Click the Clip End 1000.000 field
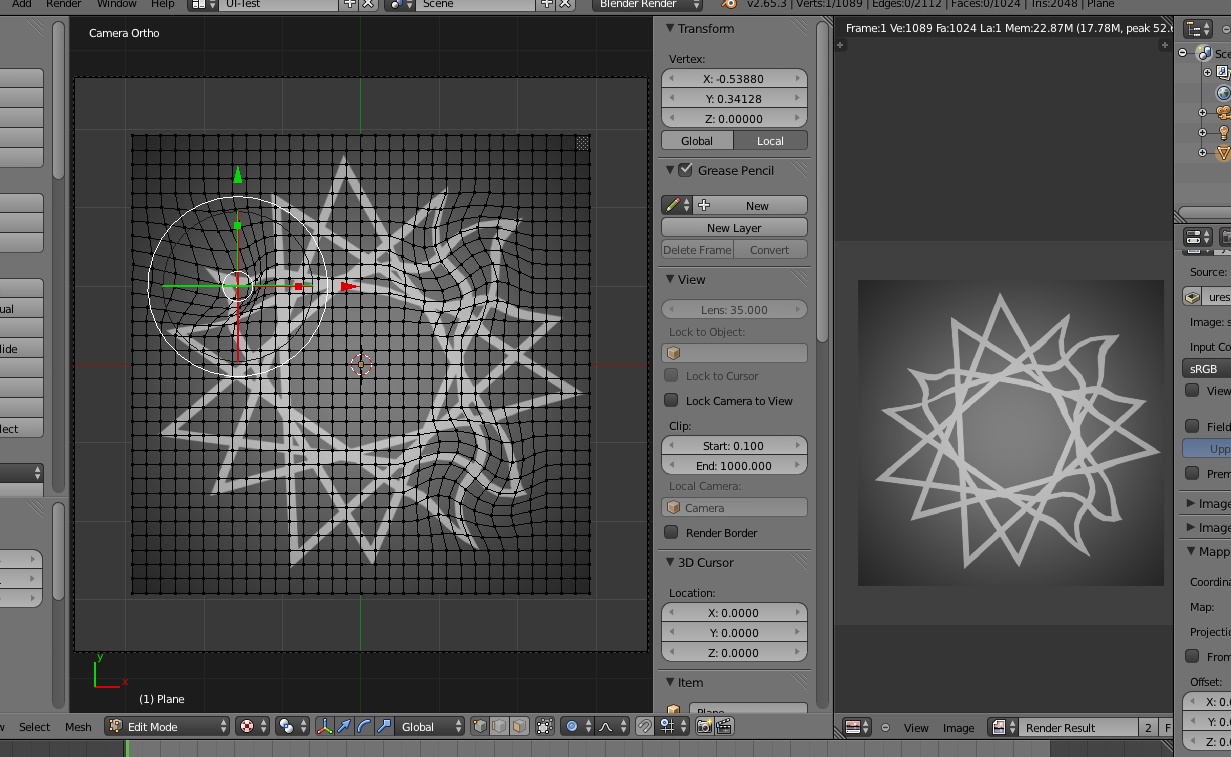 tap(734, 466)
